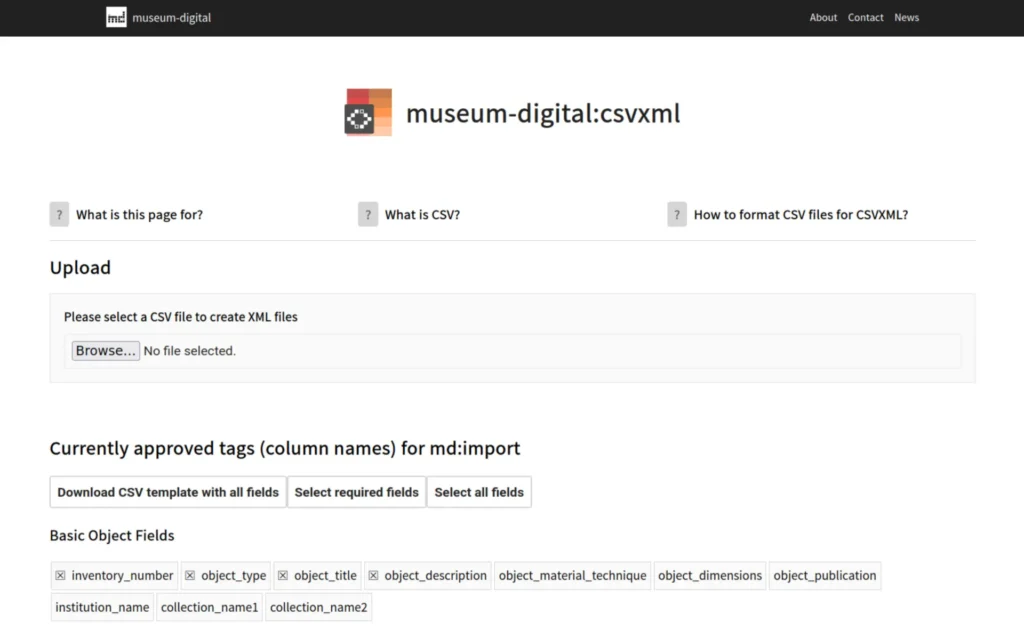The height and width of the screenshot is (631, 1024).
Task: Expand 'What is this page for?' help
Action: 139,214
